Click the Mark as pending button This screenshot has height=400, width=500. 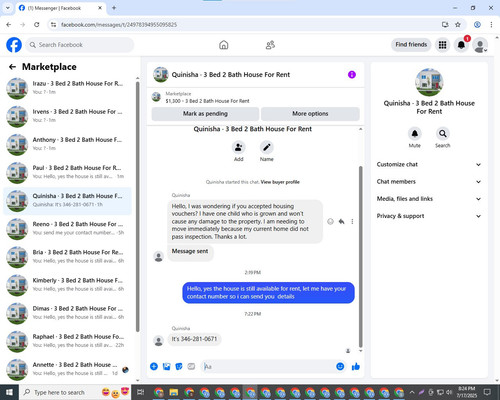205,114
